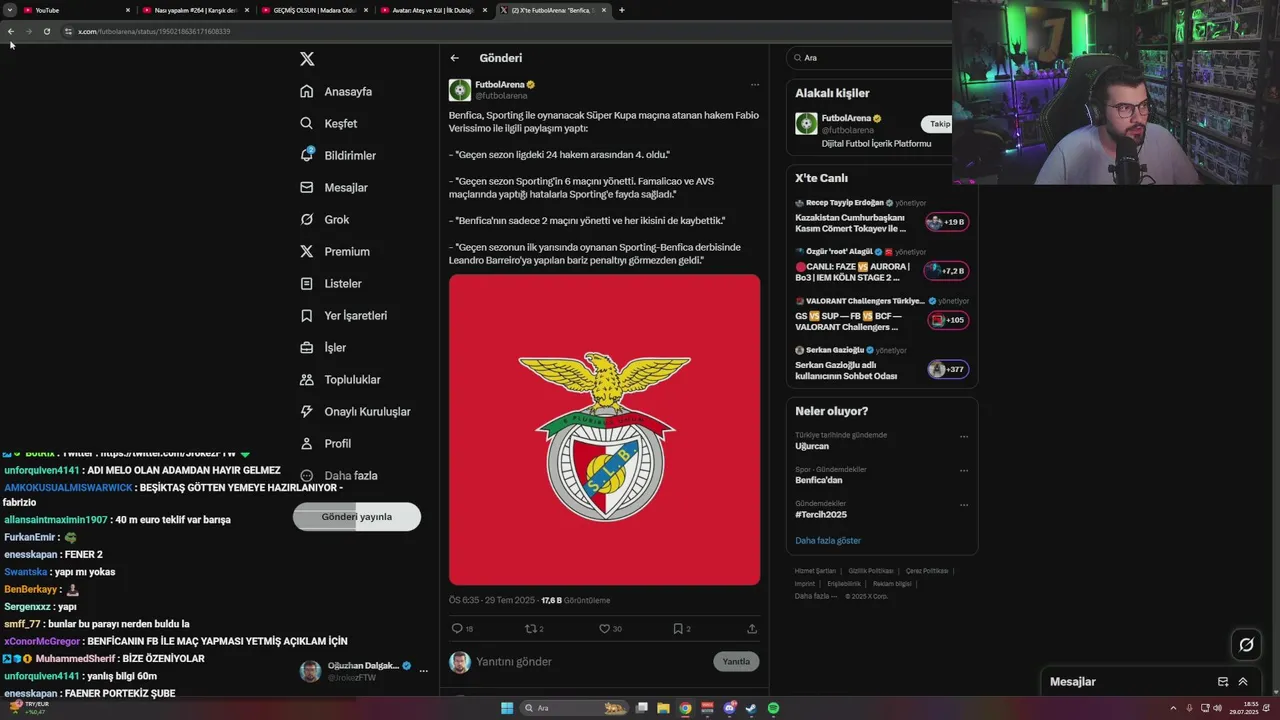1280x720 pixels.
Task: Click the taskbar Ara search box
Action: click(575, 708)
